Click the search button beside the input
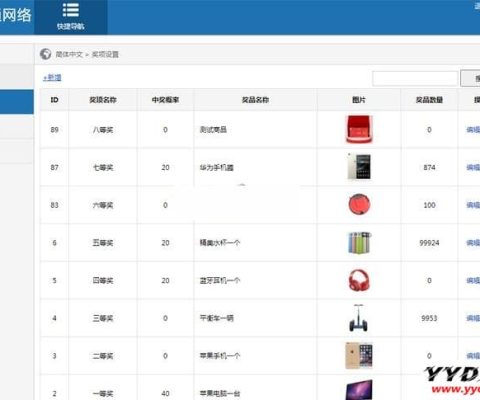This screenshot has height=400, width=480. point(471,78)
